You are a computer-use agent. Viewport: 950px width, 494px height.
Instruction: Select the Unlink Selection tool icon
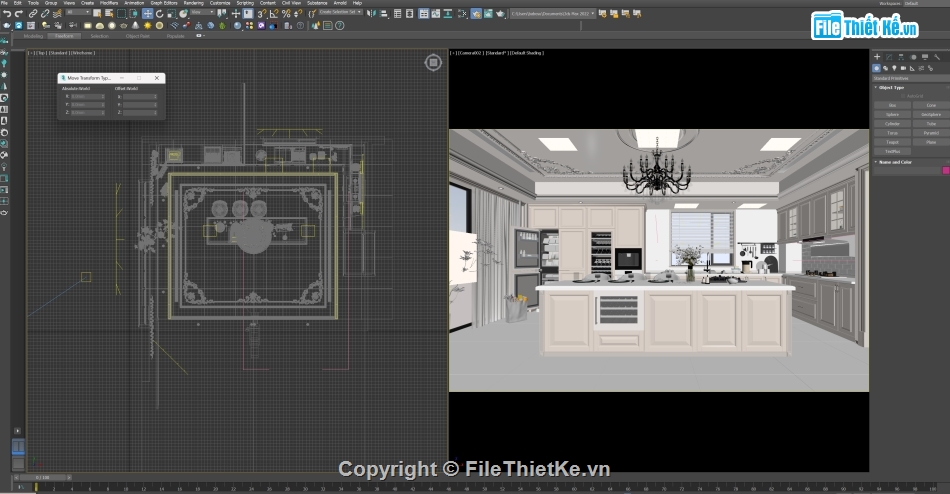[x=45, y=13]
